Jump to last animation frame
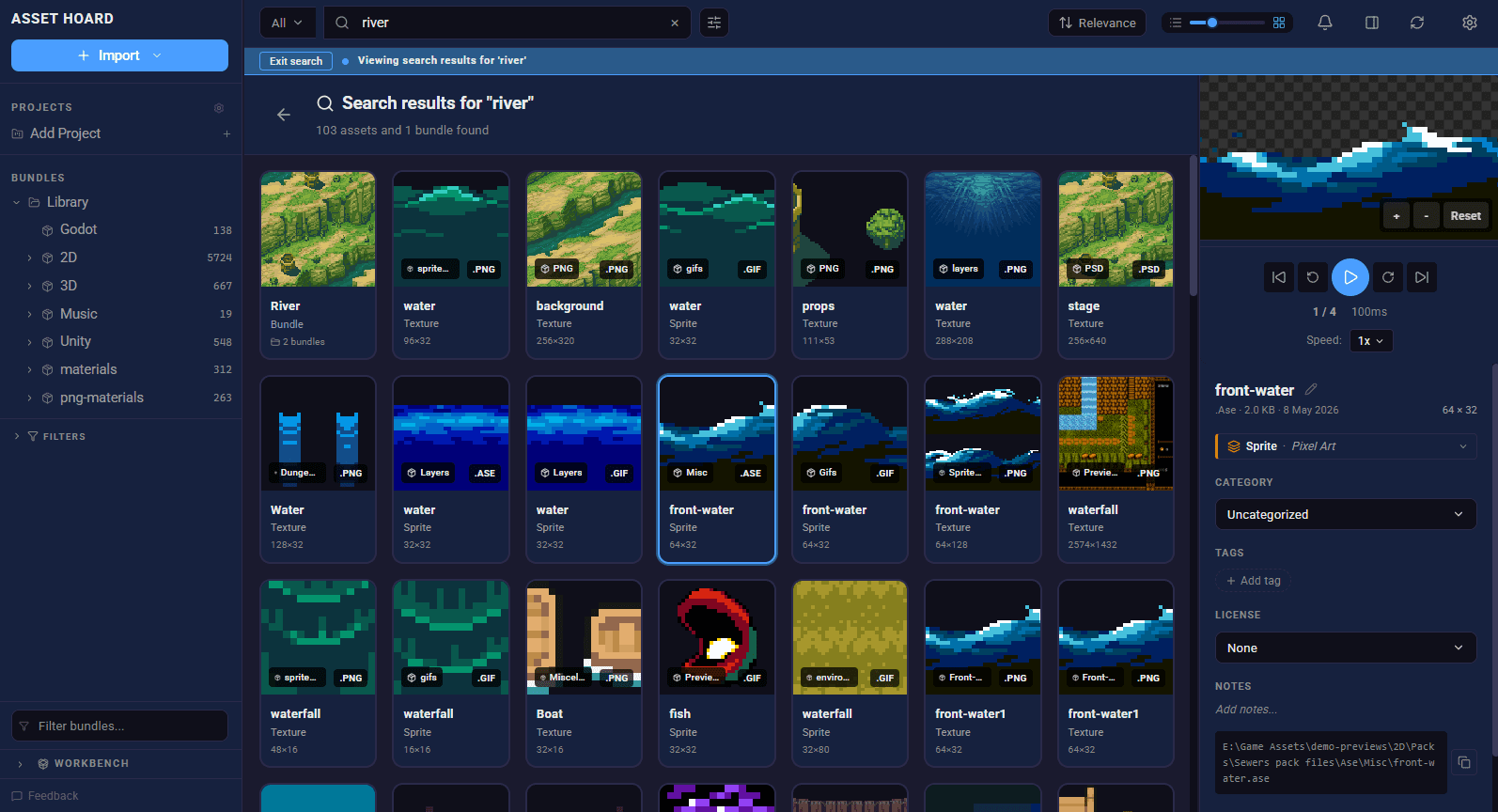The image size is (1498, 812). pyautogui.click(x=1422, y=277)
